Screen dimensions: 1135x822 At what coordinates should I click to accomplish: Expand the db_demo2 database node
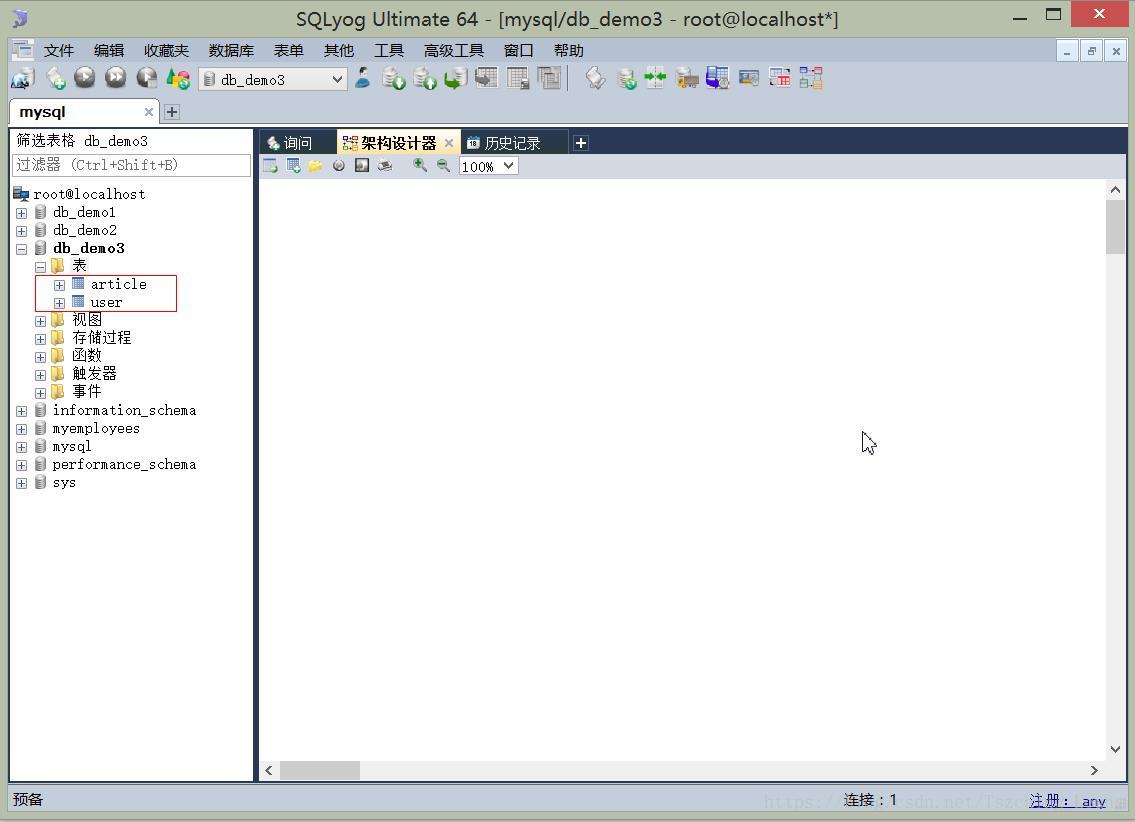(x=22, y=232)
